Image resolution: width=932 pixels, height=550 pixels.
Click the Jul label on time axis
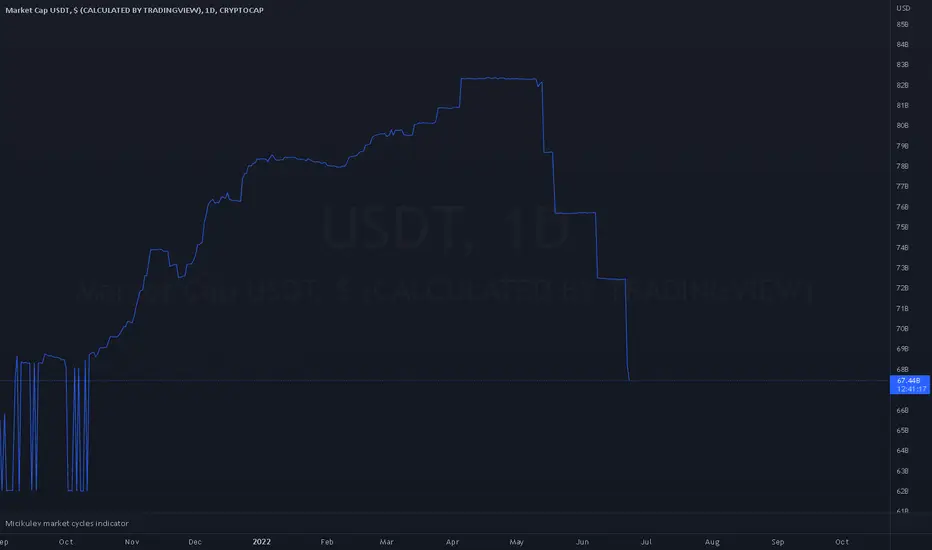click(x=646, y=542)
